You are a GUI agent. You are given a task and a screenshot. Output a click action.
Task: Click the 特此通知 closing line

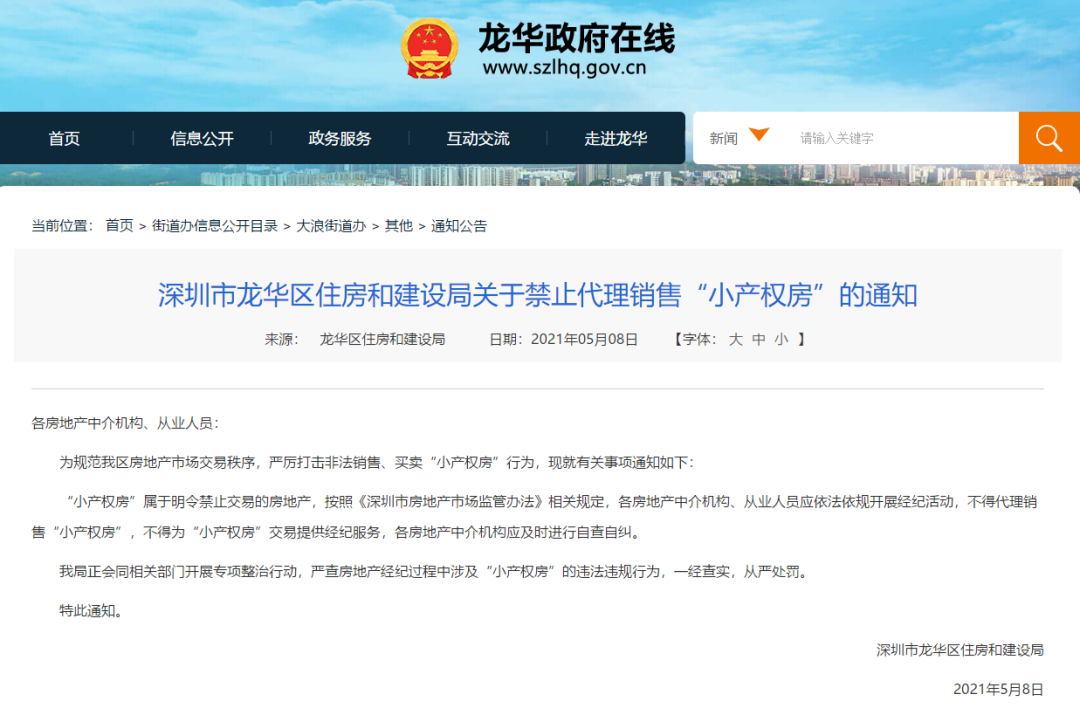point(91,610)
